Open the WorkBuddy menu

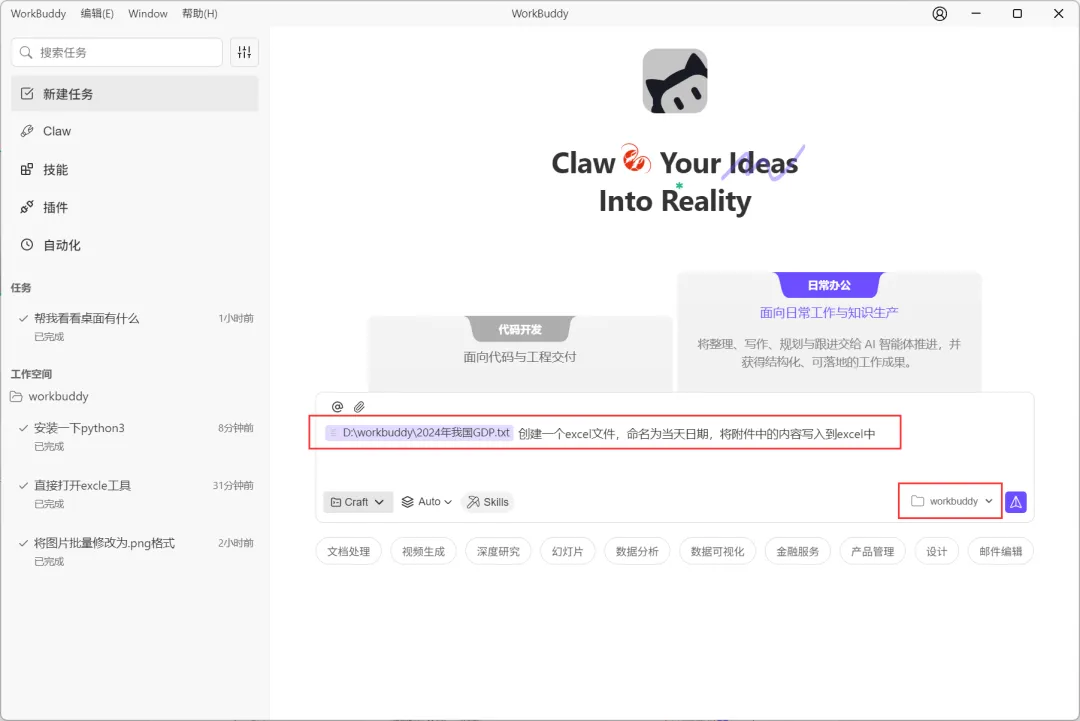click(x=39, y=14)
